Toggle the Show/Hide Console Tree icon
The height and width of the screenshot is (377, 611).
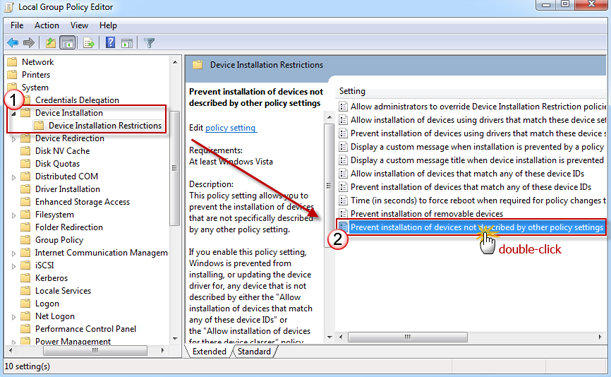(67, 42)
